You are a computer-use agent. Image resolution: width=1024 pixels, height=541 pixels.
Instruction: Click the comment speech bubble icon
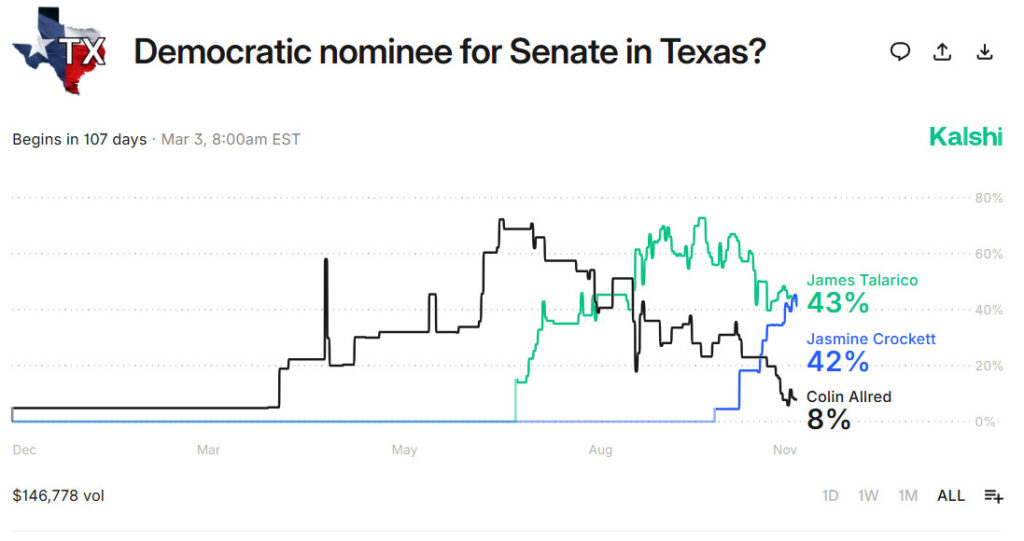pyautogui.click(x=900, y=52)
